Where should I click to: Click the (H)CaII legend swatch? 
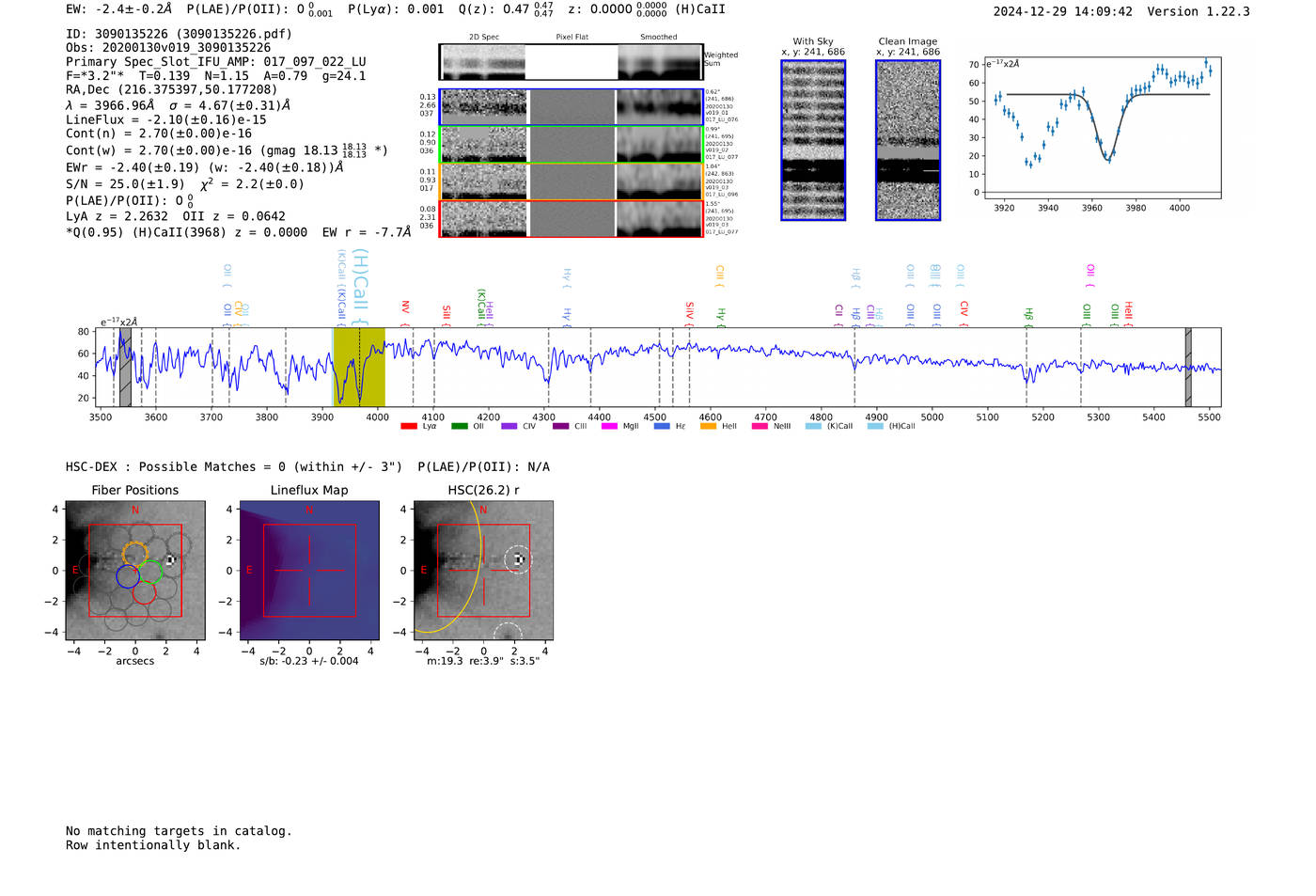[875, 426]
